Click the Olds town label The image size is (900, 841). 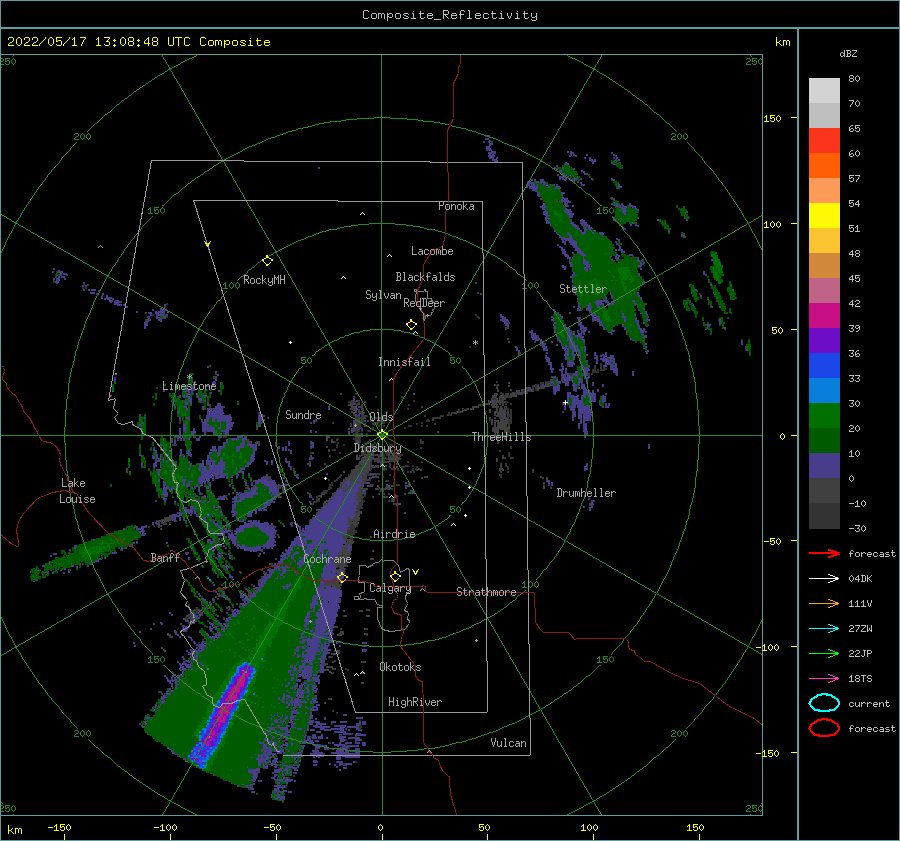(381, 417)
